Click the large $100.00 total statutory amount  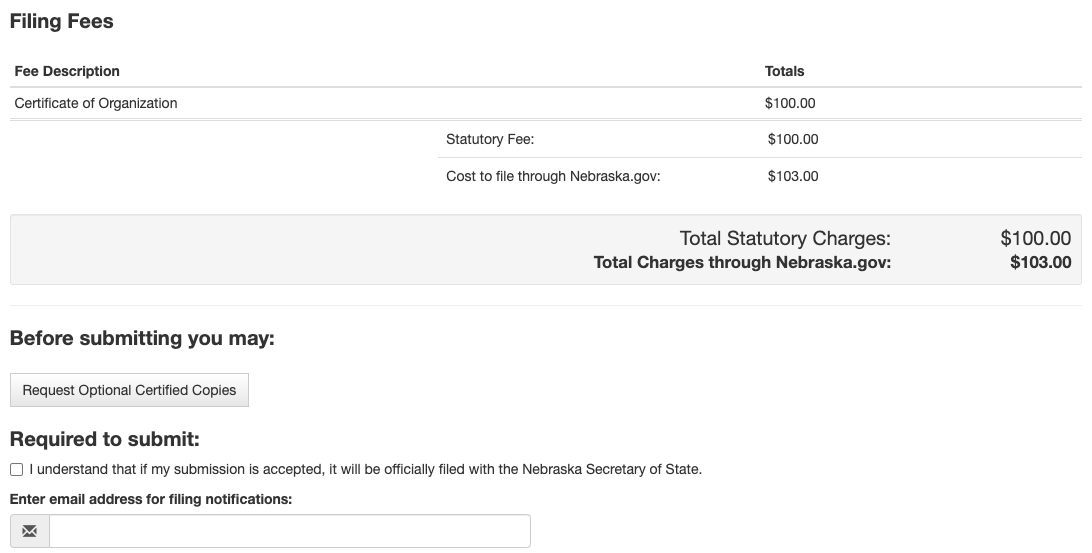pos(1036,238)
